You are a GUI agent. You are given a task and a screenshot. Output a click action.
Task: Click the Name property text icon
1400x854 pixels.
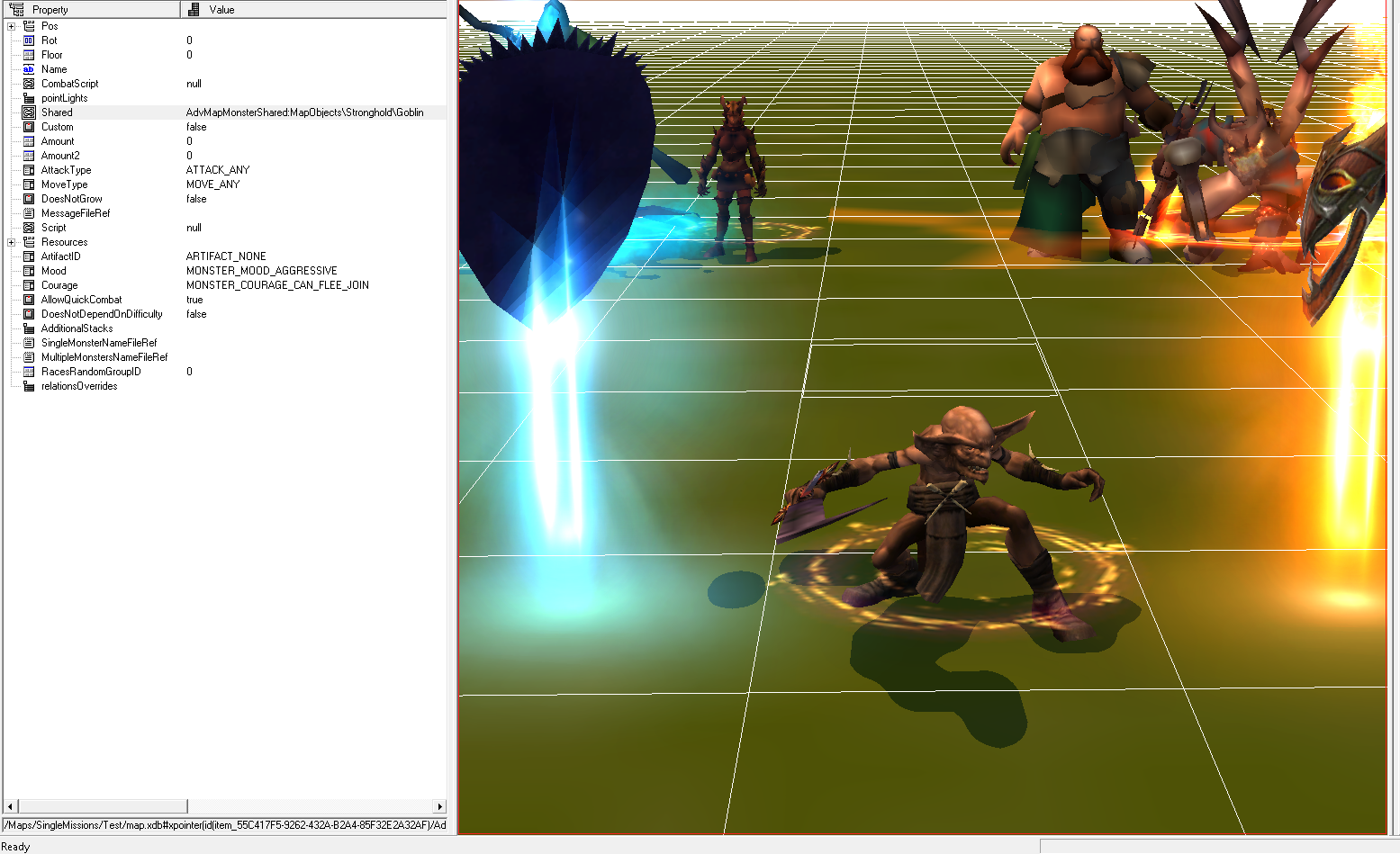pos(29,69)
